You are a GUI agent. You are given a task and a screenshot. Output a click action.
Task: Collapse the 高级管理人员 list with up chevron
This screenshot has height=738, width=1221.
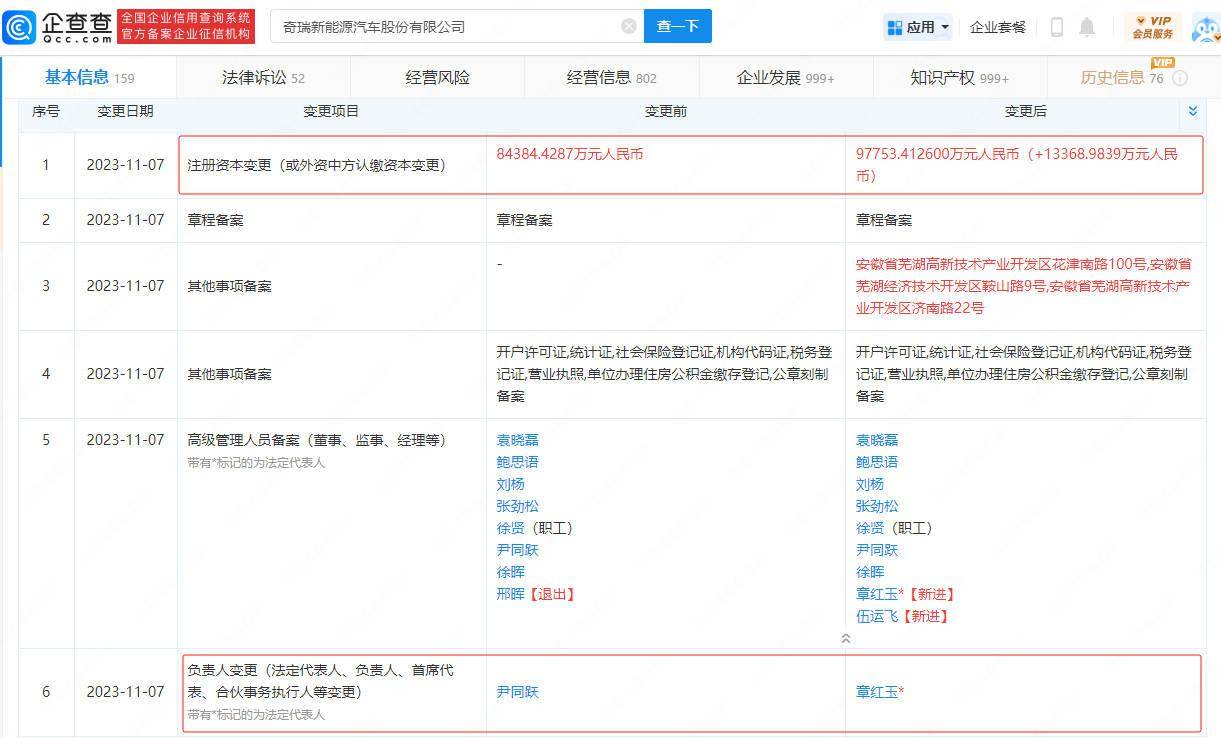(x=846, y=638)
